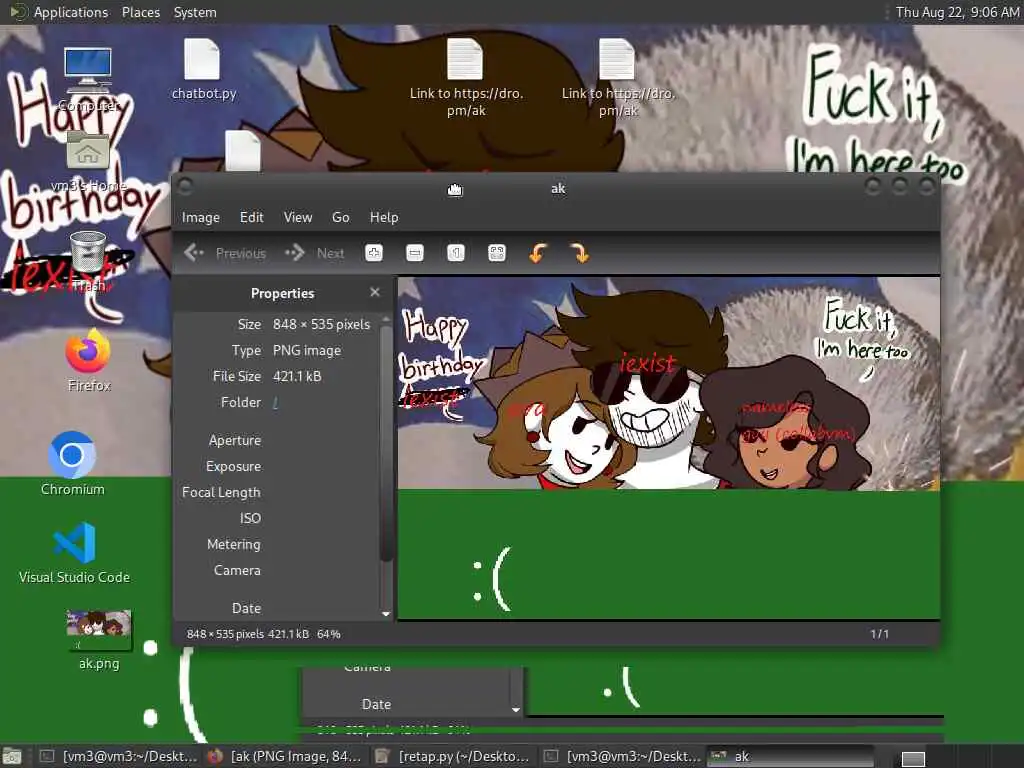
Task: Click the 64% zoom level in statusbar
Action: tap(328, 633)
